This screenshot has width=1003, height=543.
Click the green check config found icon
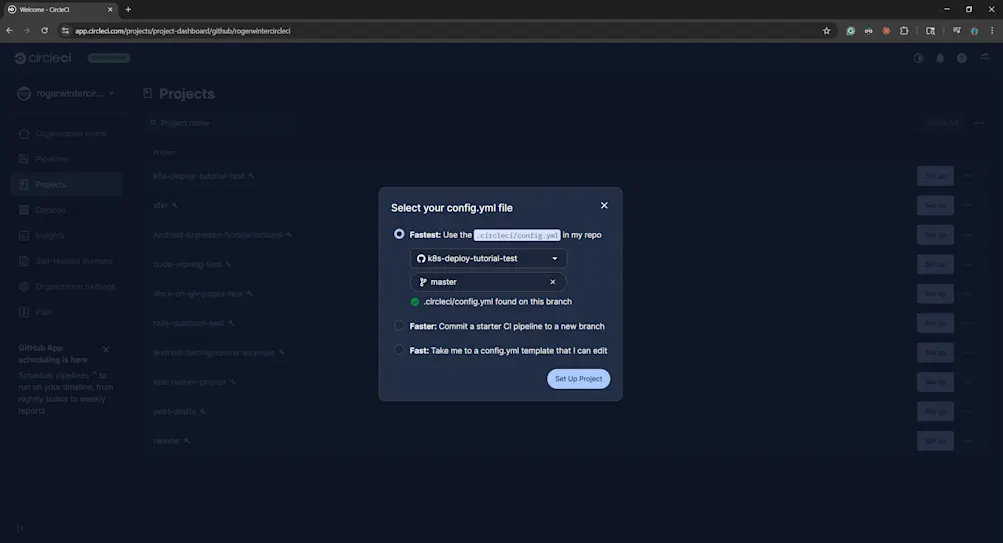(x=415, y=302)
